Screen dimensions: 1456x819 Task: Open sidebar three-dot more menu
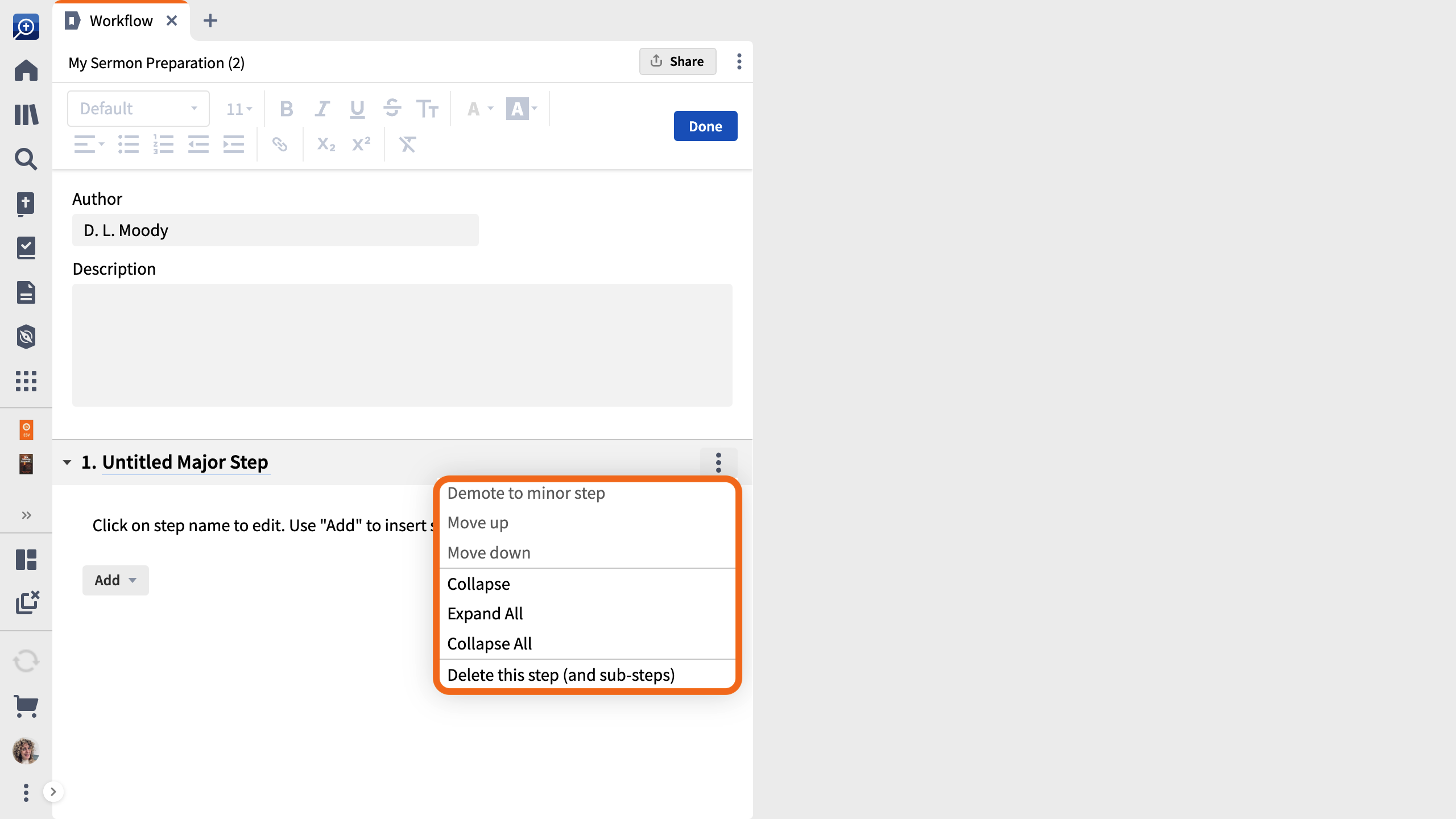(x=26, y=792)
